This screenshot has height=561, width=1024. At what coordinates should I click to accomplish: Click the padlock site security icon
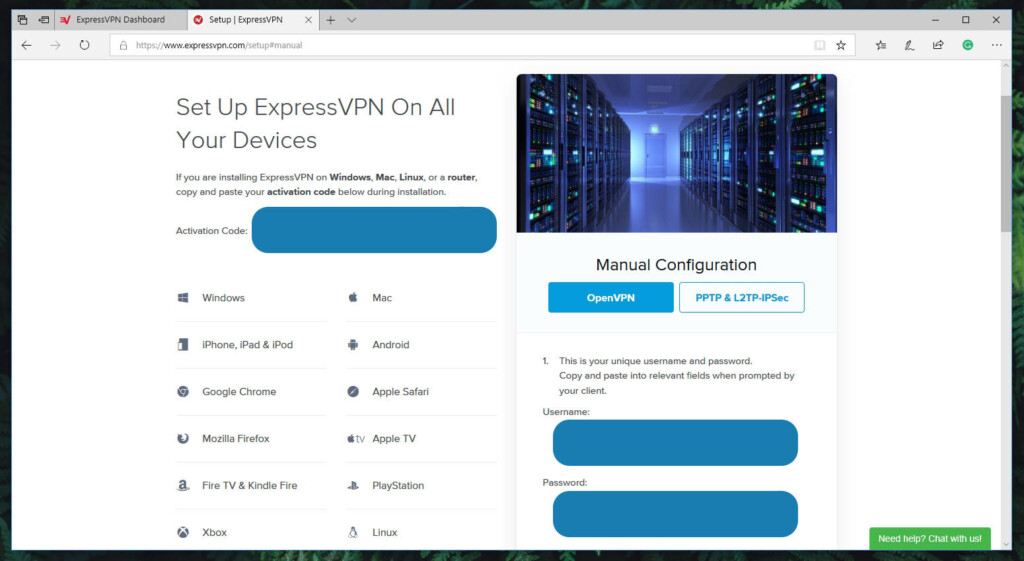[x=123, y=45]
